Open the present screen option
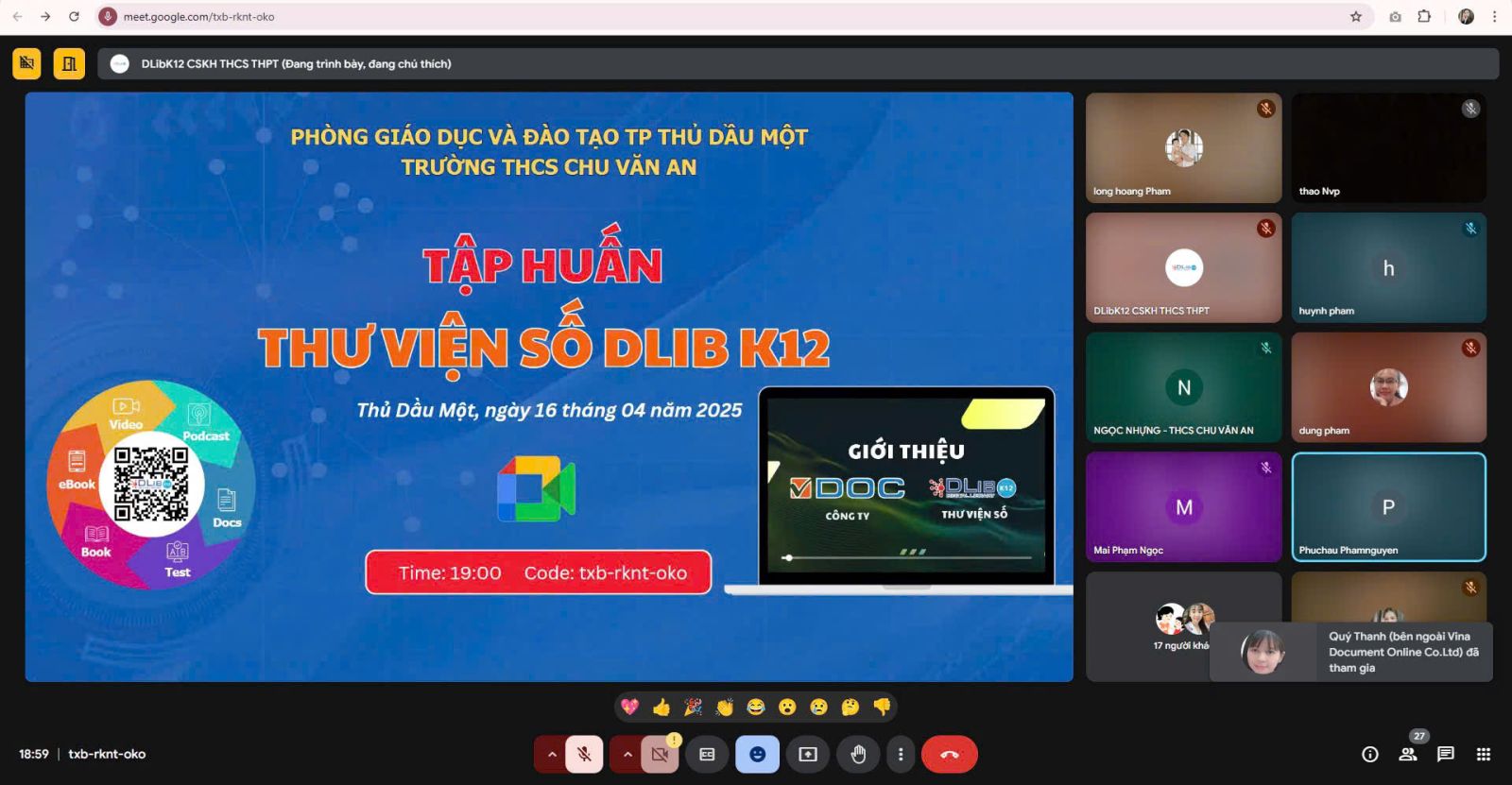This screenshot has width=1512, height=785. click(x=808, y=754)
